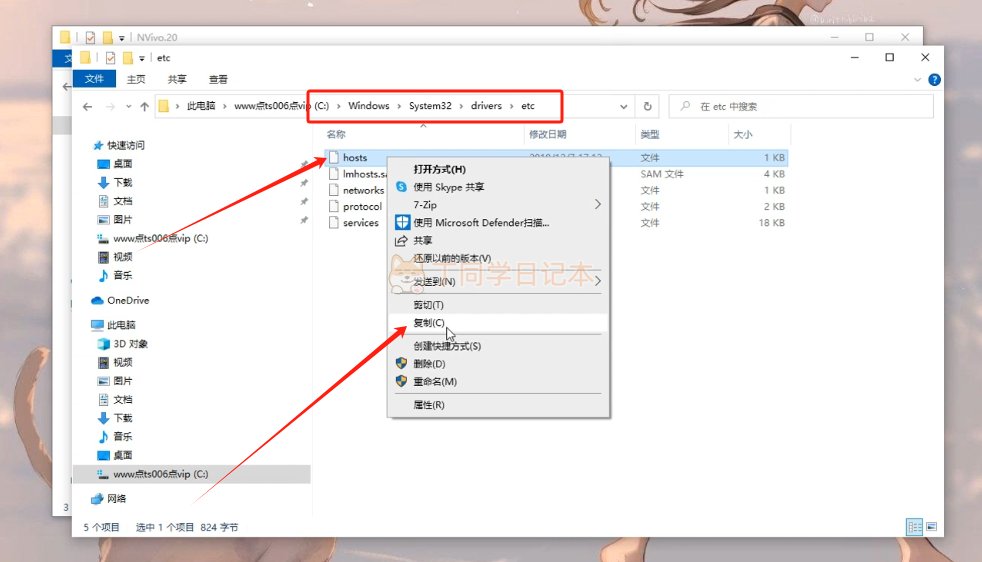Open 快速访问 in navigation pane
Screen dimensions: 982x562
point(125,145)
